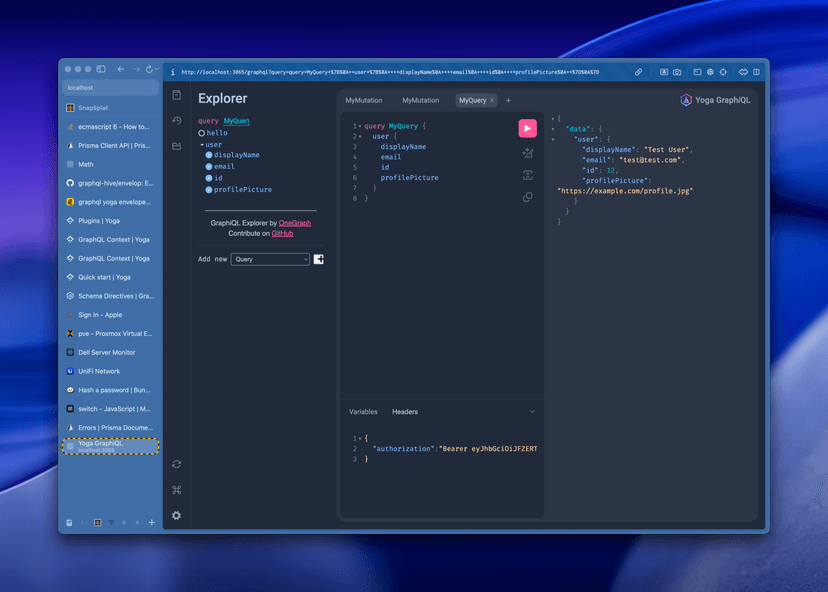Run the query with the pink play button

527,128
